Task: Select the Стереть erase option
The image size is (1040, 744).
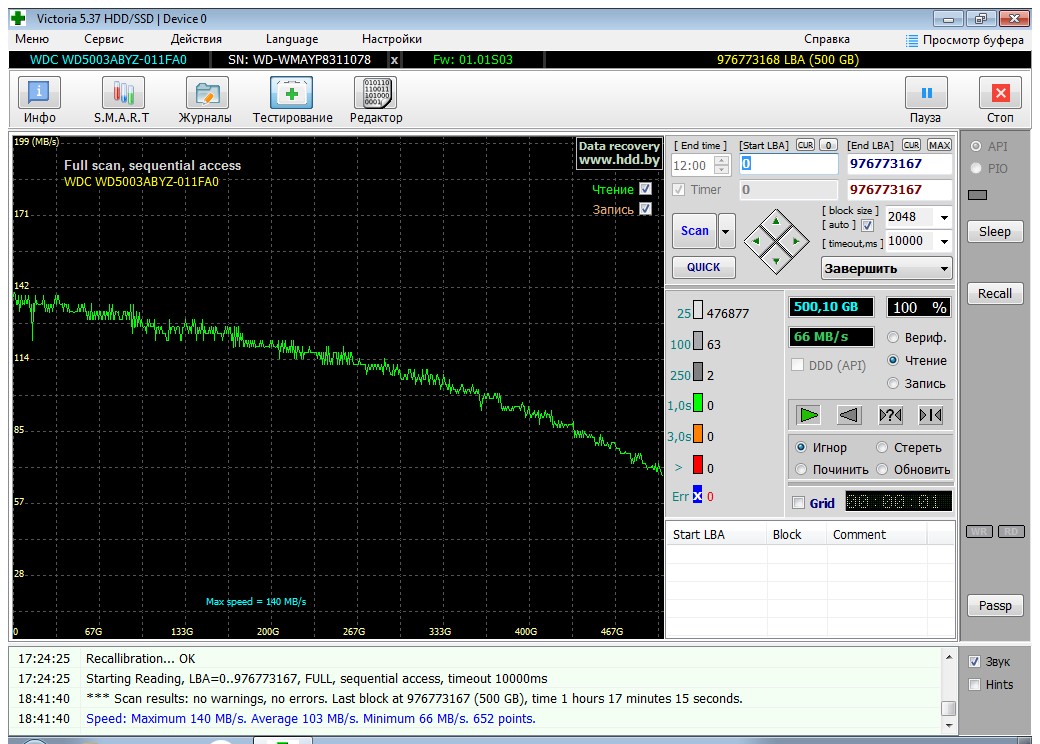Action: point(882,448)
